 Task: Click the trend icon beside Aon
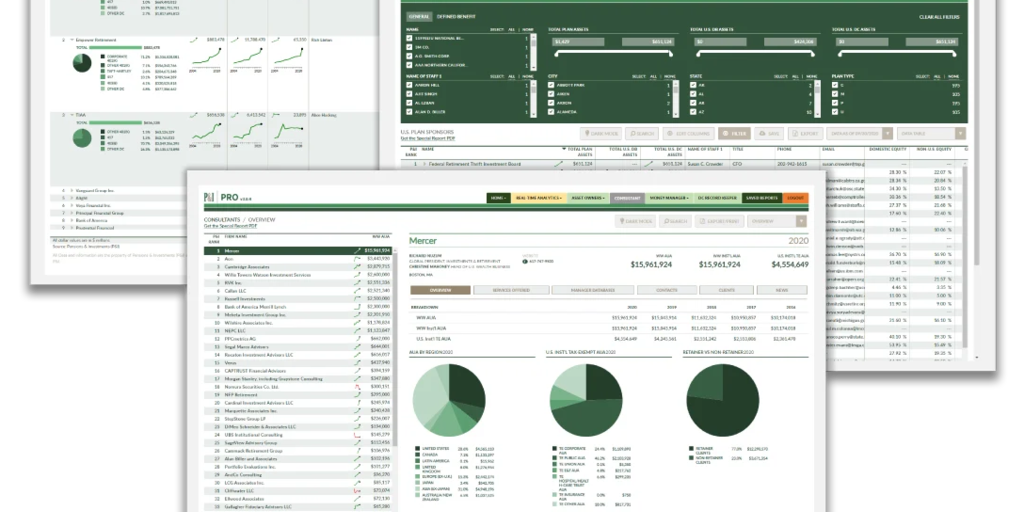357,259
